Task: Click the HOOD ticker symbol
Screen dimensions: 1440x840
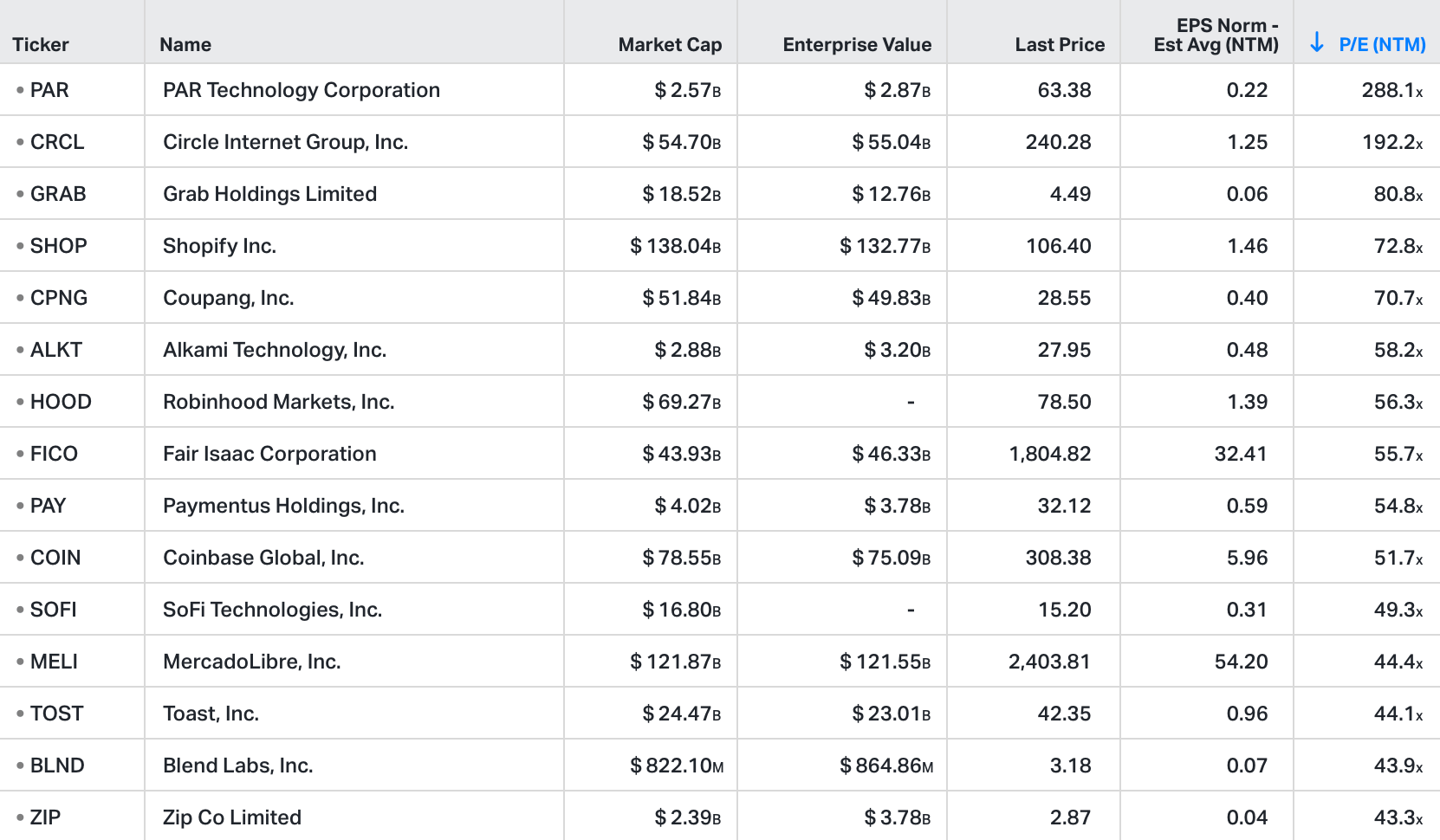Action: pos(61,402)
